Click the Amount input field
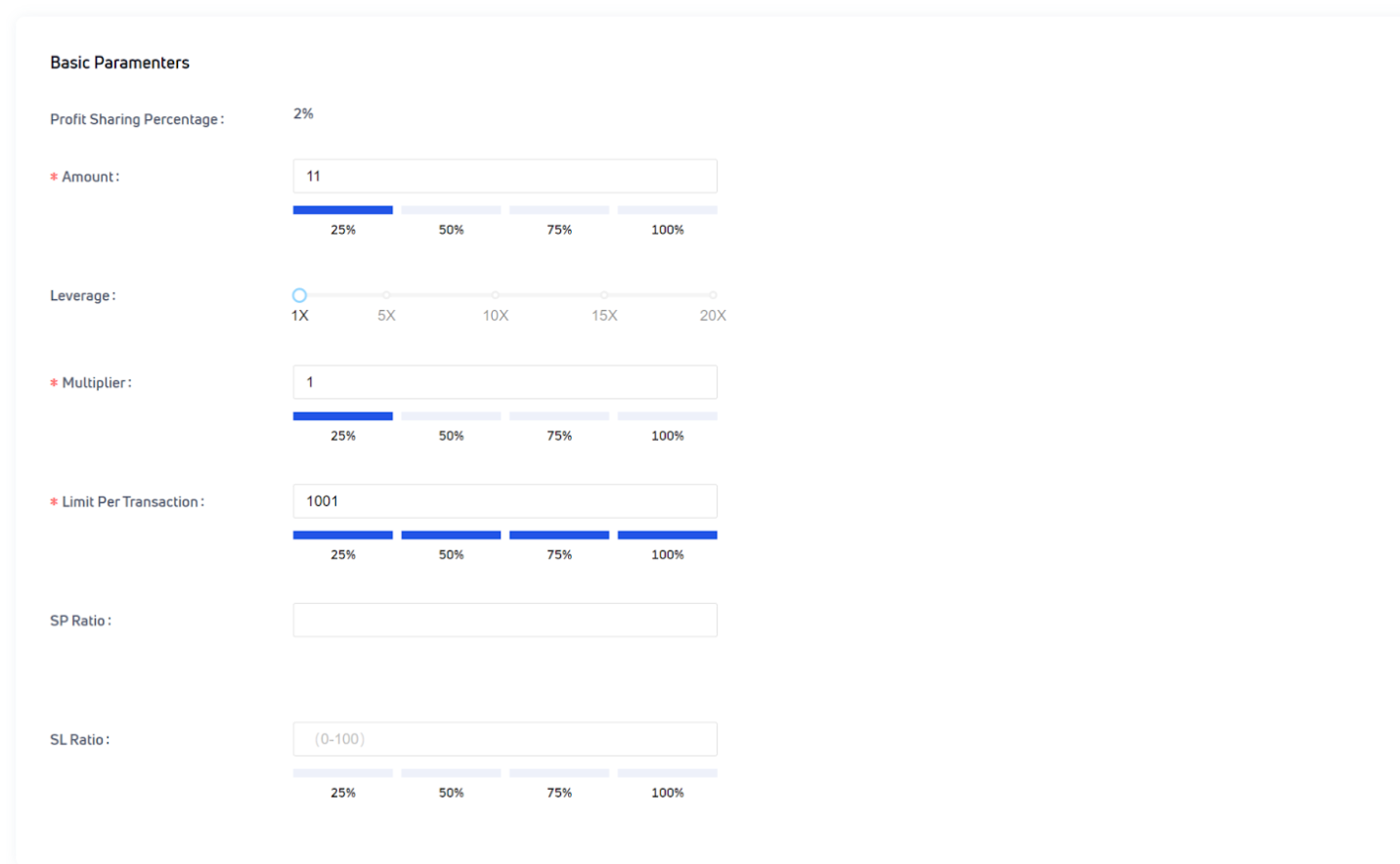 (x=504, y=176)
